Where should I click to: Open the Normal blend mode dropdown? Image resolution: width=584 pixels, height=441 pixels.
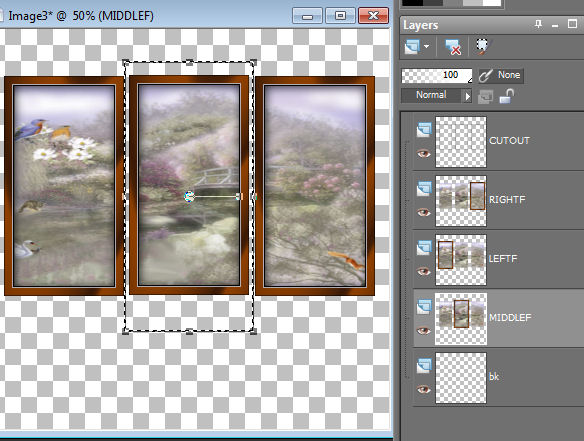click(431, 95)
